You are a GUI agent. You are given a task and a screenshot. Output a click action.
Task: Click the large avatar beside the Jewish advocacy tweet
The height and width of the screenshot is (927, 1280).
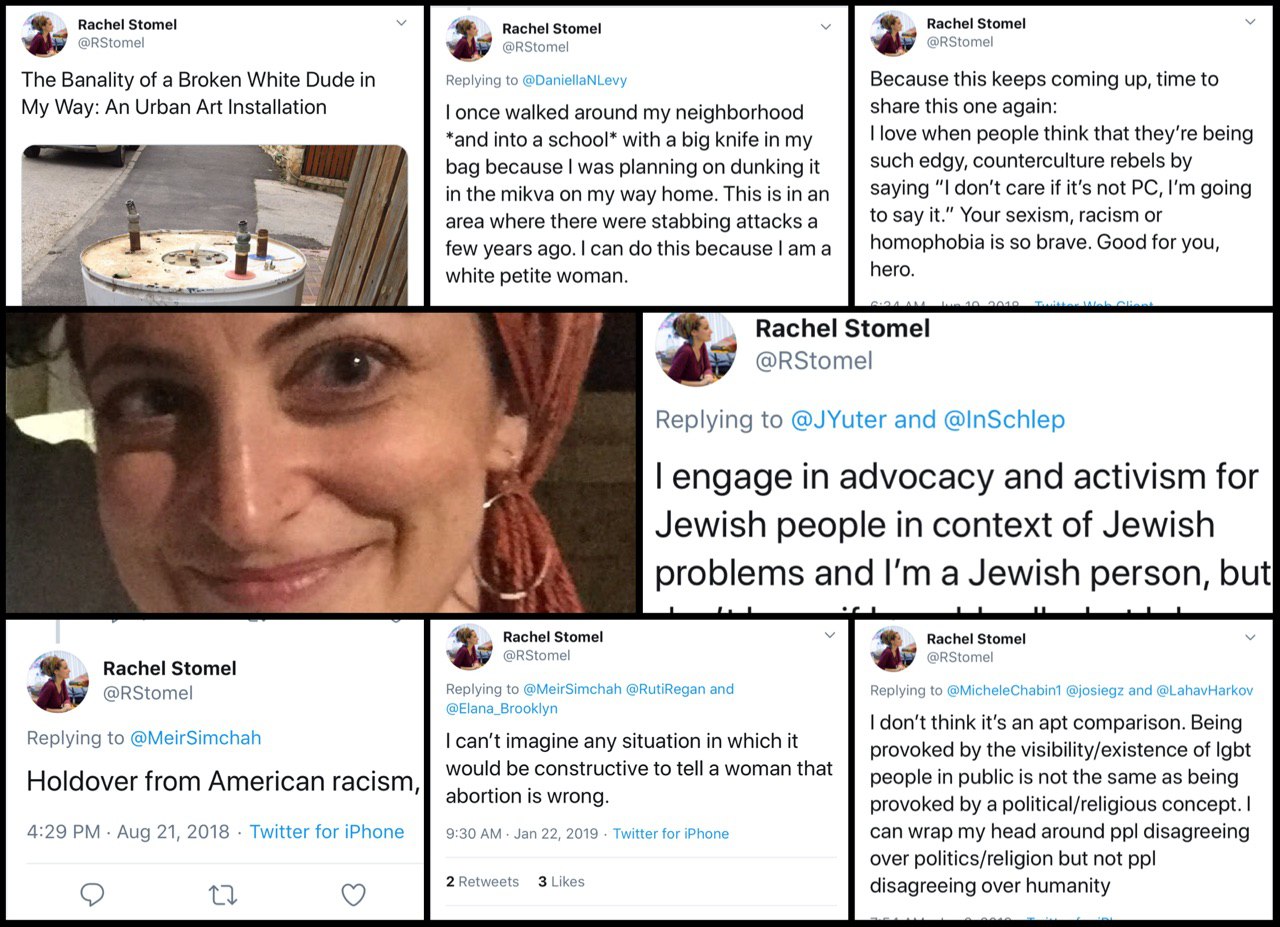[x=696, y=348]
